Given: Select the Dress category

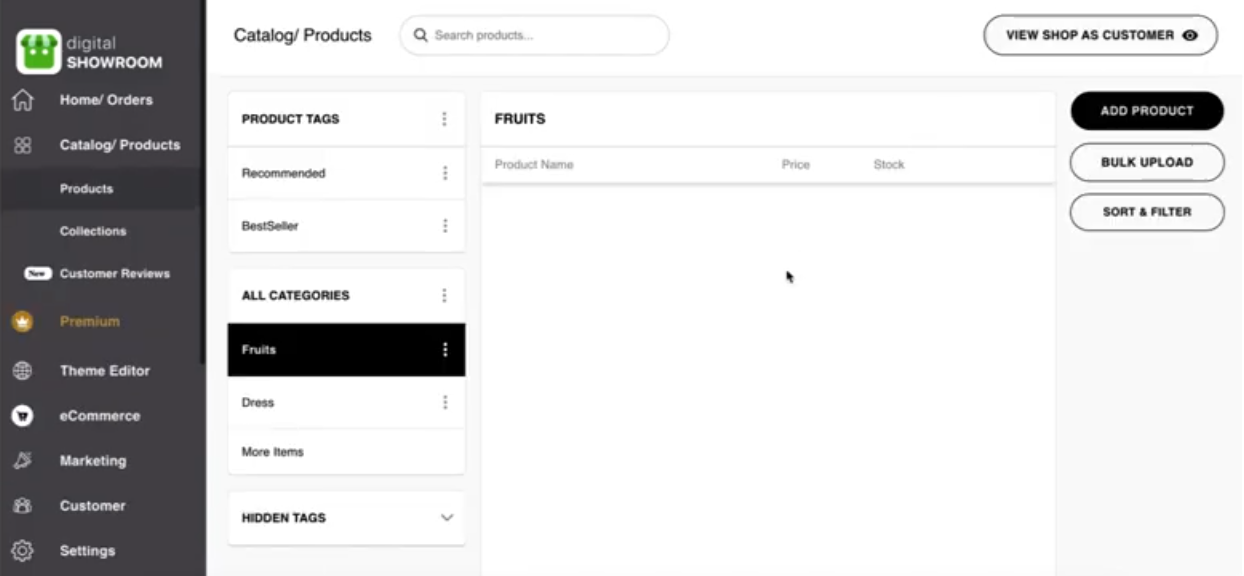Looking at the screenshot, I should (x=258, y=403).
